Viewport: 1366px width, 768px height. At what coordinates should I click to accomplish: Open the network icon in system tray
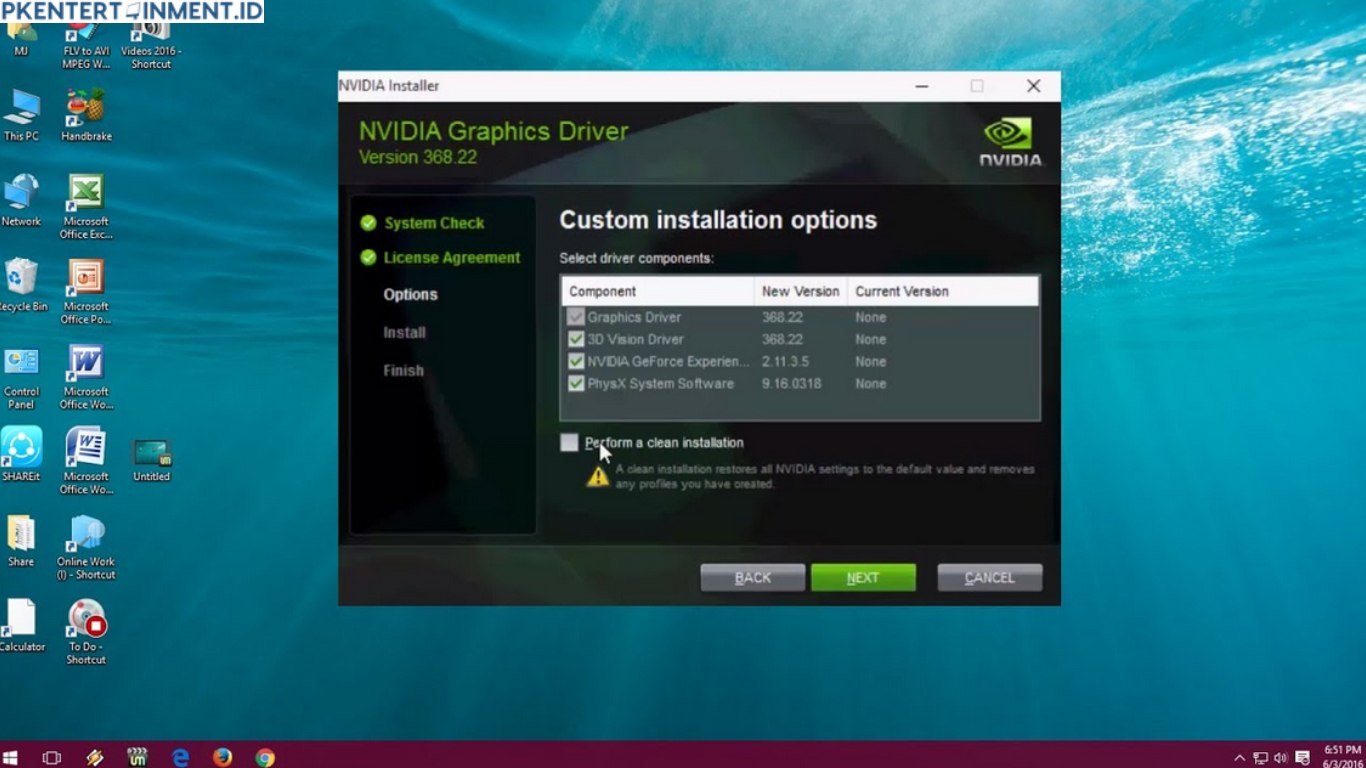[x=1260, y=758]
